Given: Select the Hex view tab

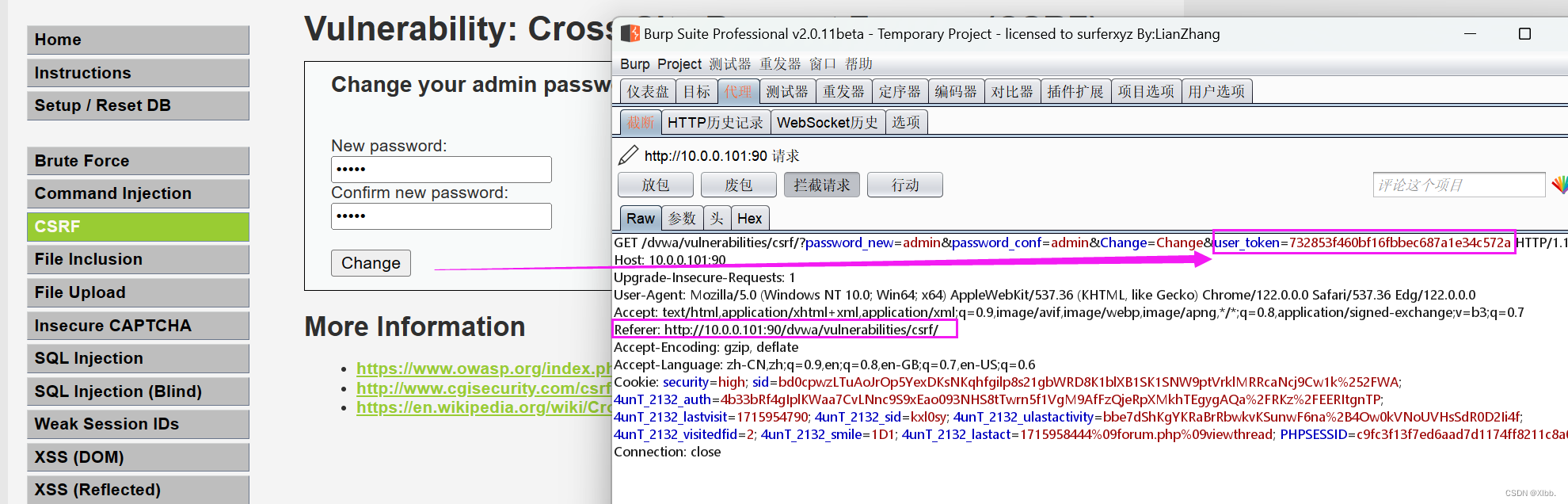Looking at the screenshot, I should [x=749, y=218].
